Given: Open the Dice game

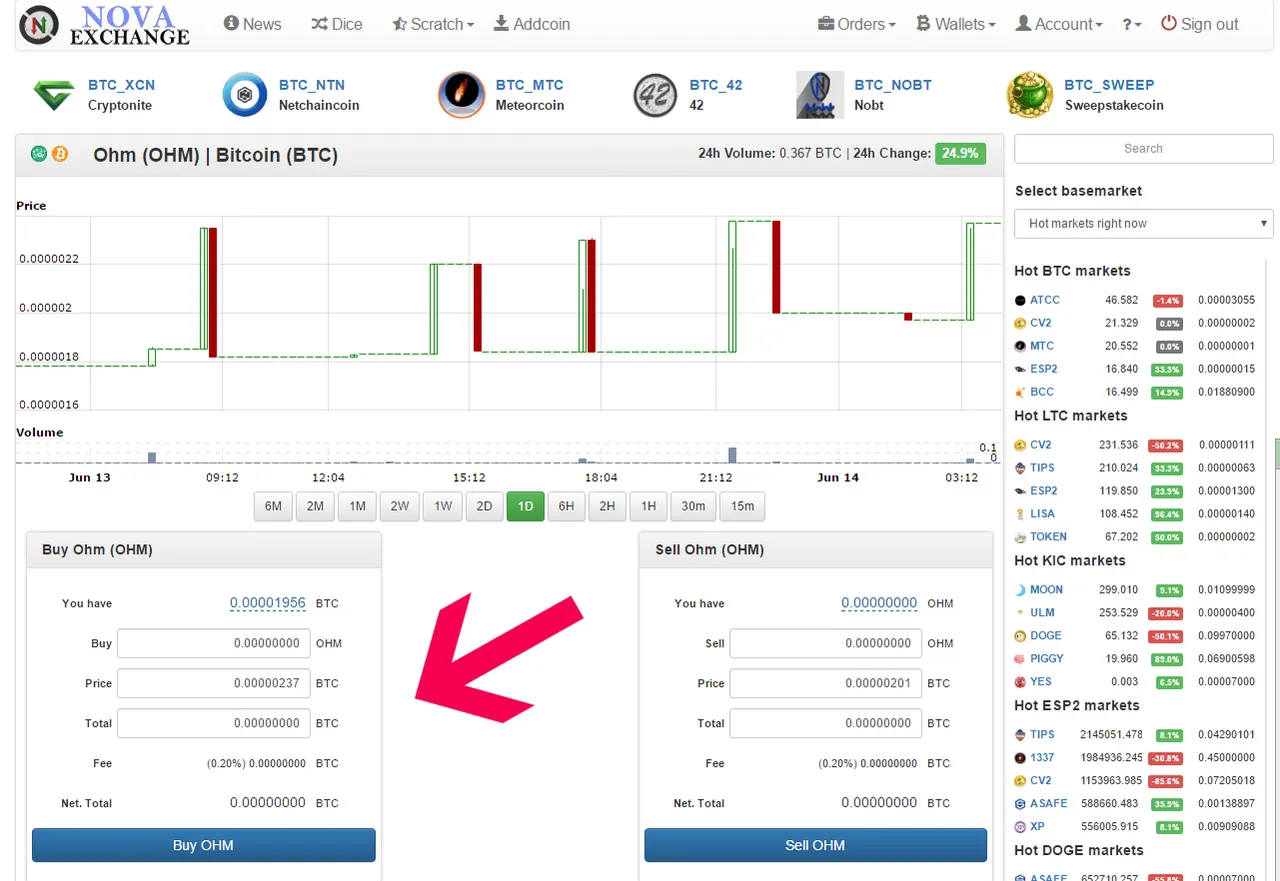Looking at the screenshot, I should [337, 24].
